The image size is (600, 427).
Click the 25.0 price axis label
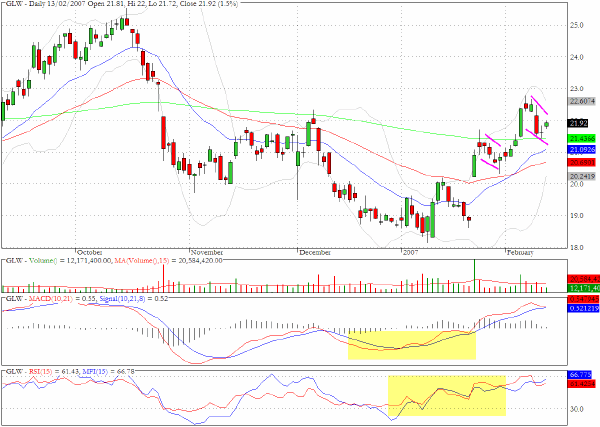576,25
